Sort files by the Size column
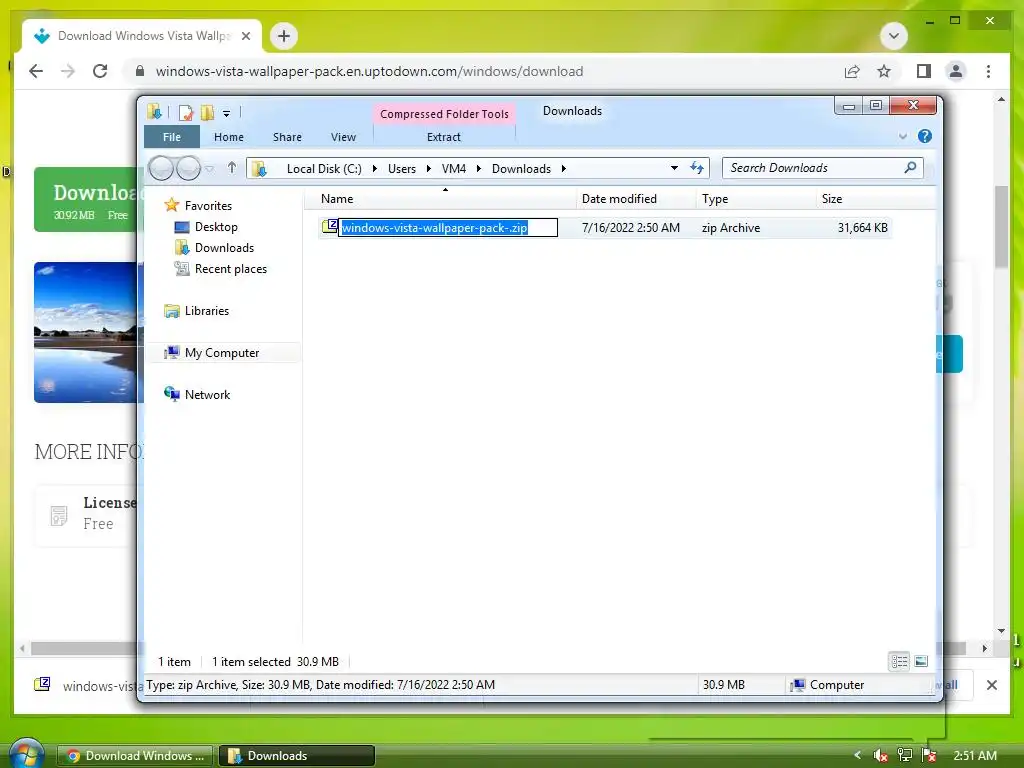 pos(875,199)
